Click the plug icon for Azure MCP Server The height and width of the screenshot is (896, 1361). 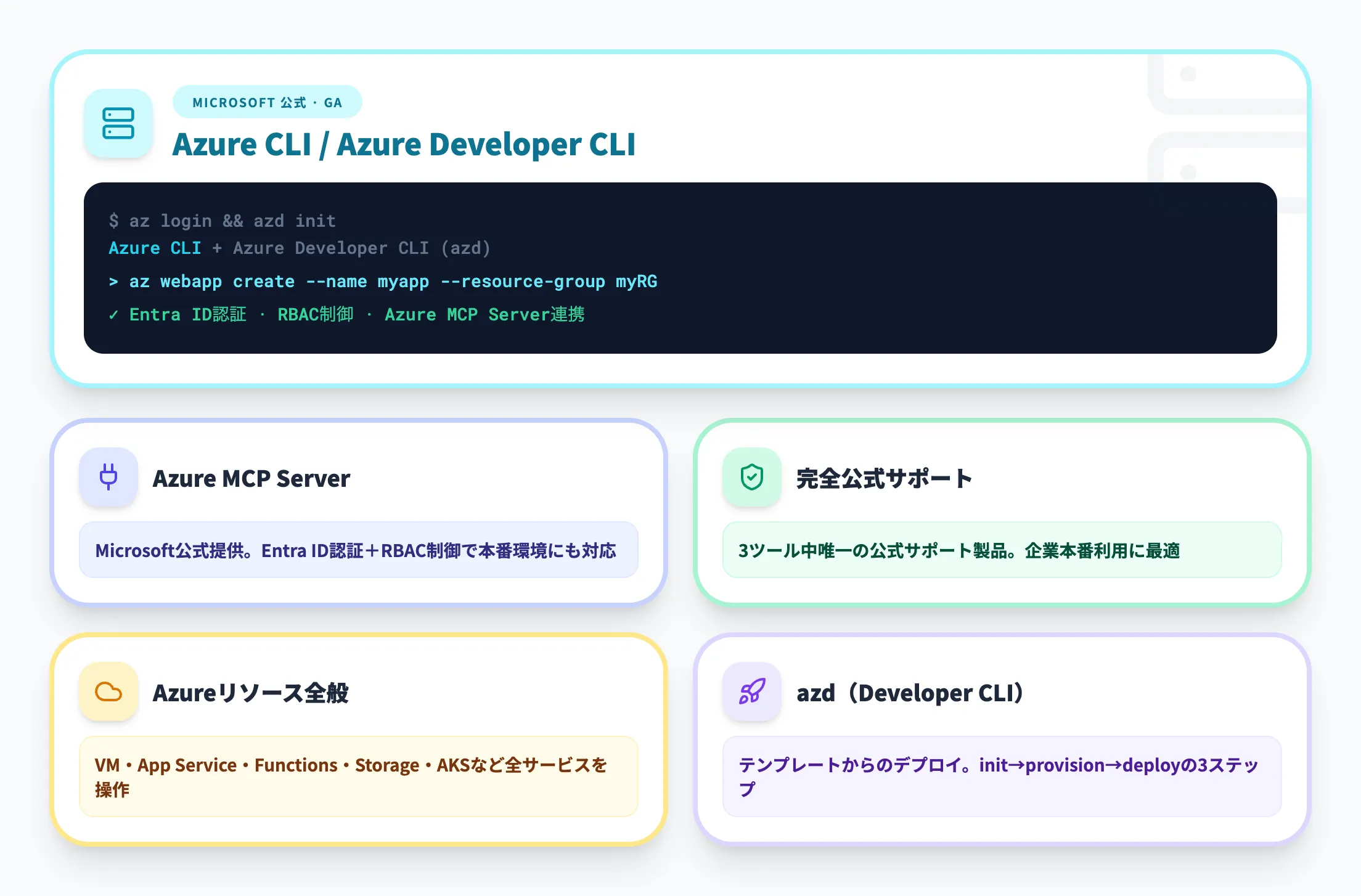click(x=108, y=478)
